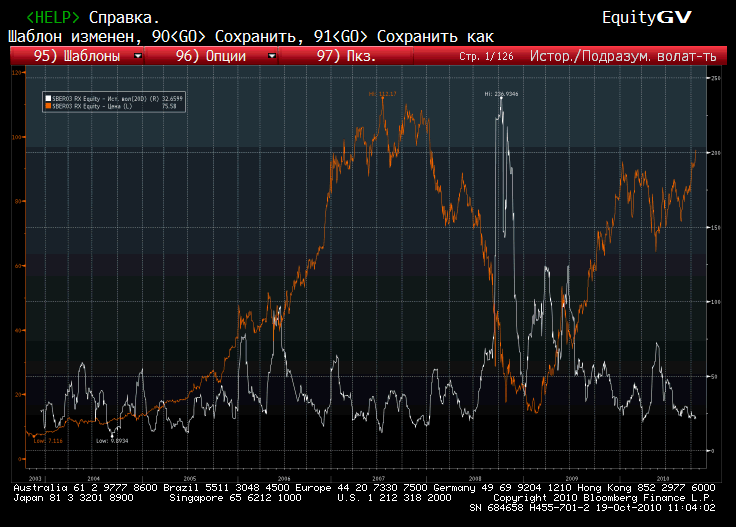Click the 200 tick on right volatility axis
Screen dimensions: 736x527
pos(715,153)
